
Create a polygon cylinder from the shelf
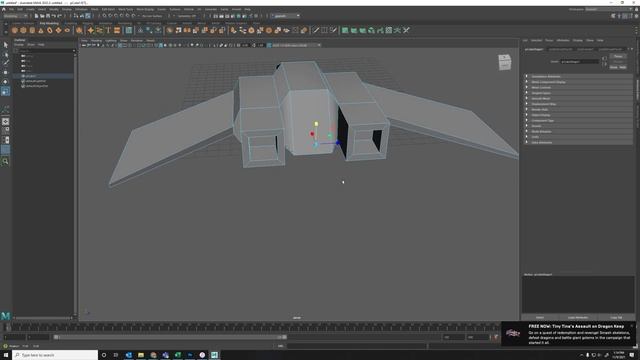[x=32, y=30]
